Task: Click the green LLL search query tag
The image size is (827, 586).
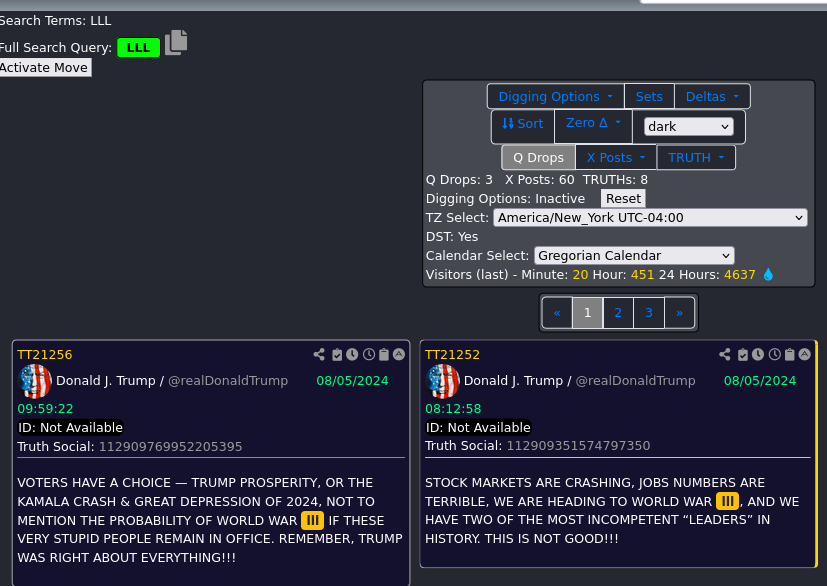Action: tap(138, 47)
